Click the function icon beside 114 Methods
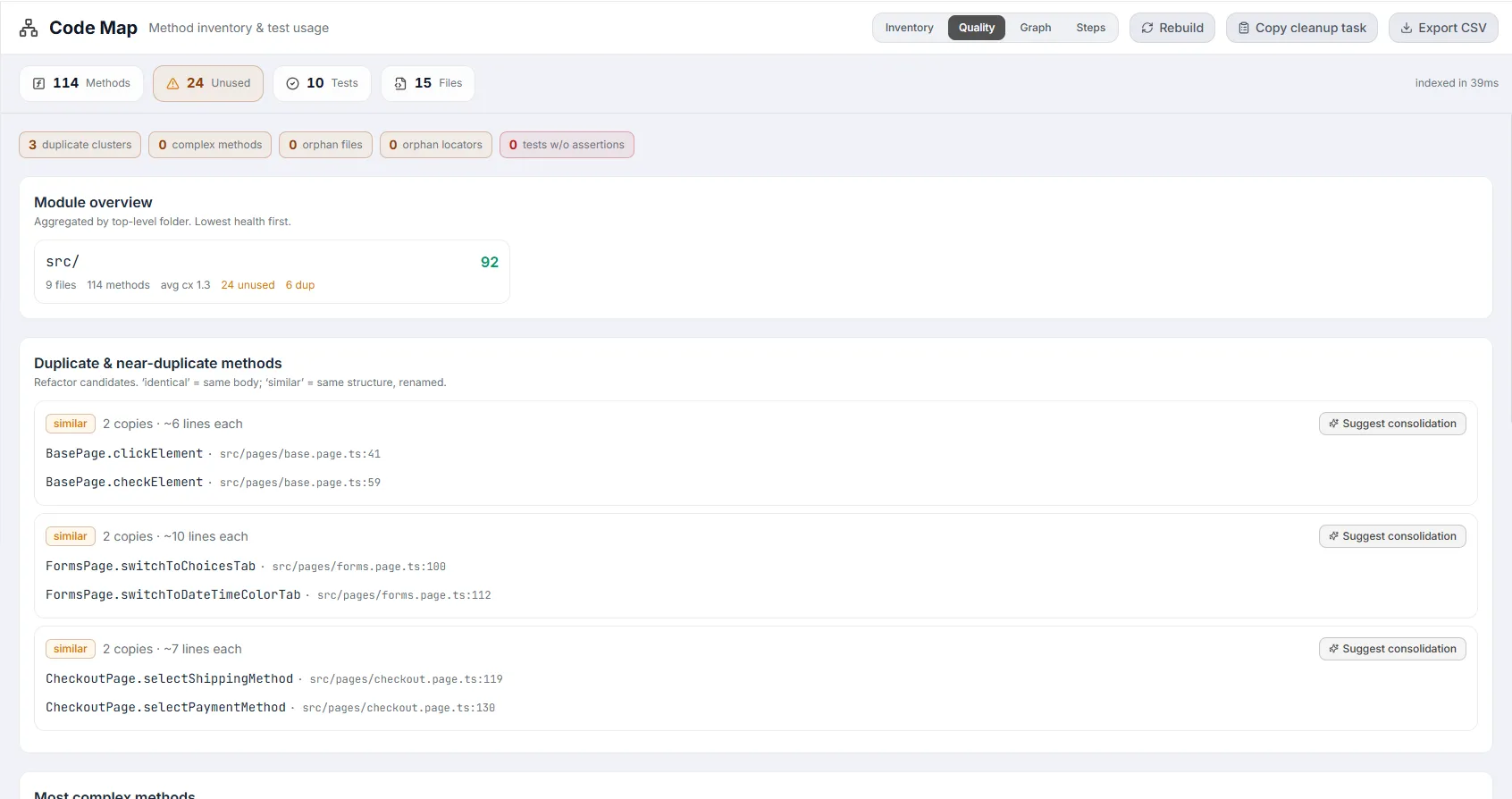 tap(39, 83)
